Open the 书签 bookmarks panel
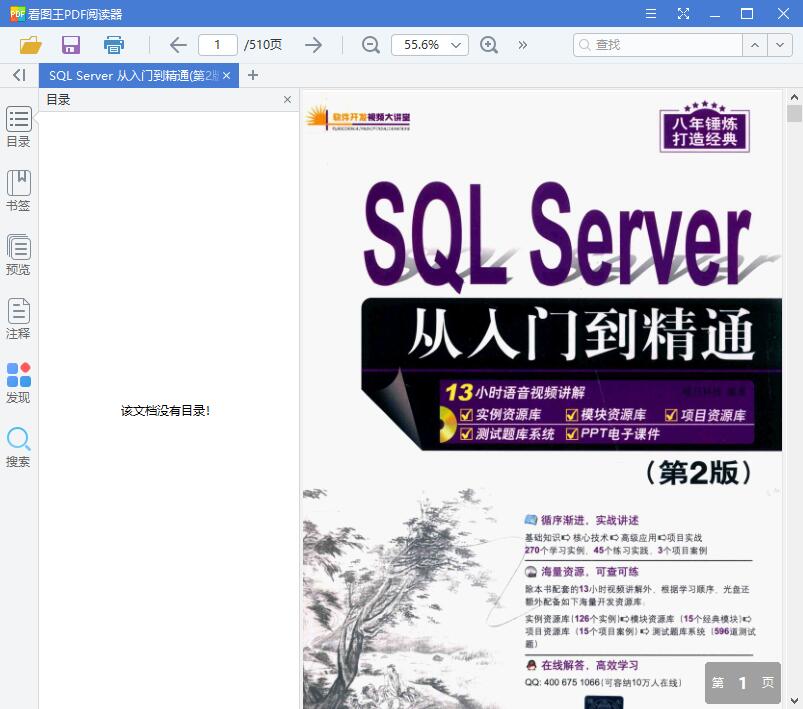This screenshot has height=709, width=803. pos(18,191)
